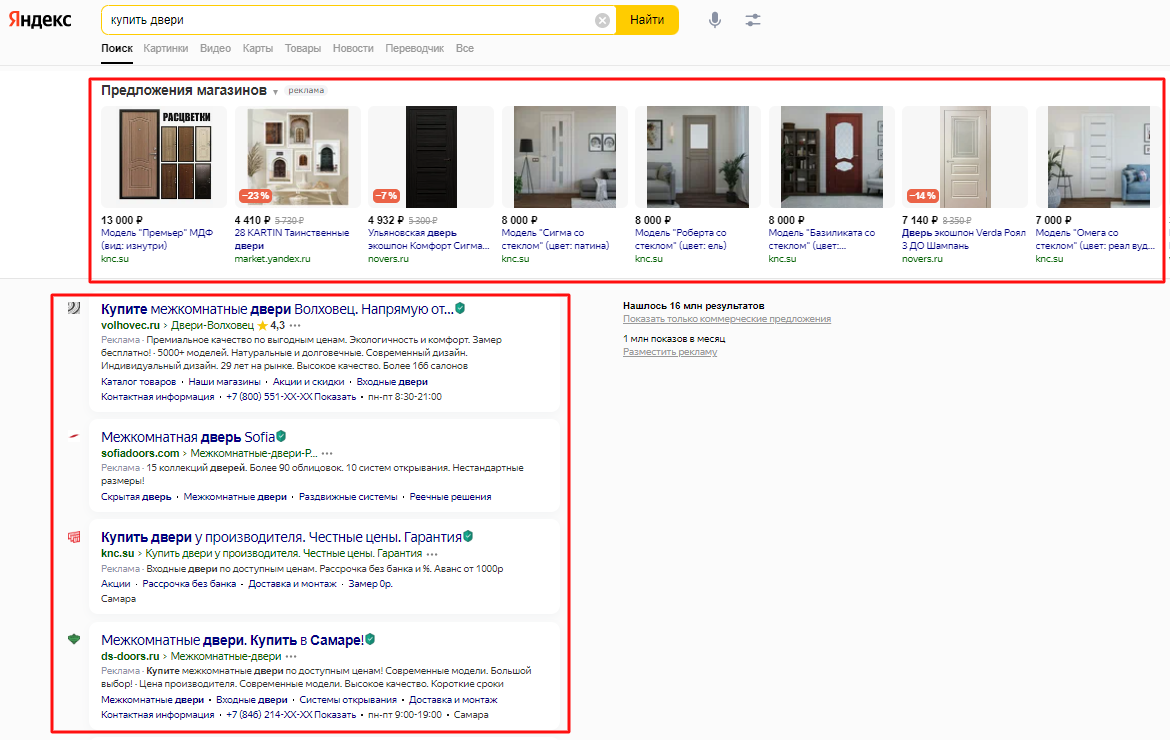This screenshot has width=1170, height=740.
Task: Switch to the Карты tab
Action: [x=257, y=48]
